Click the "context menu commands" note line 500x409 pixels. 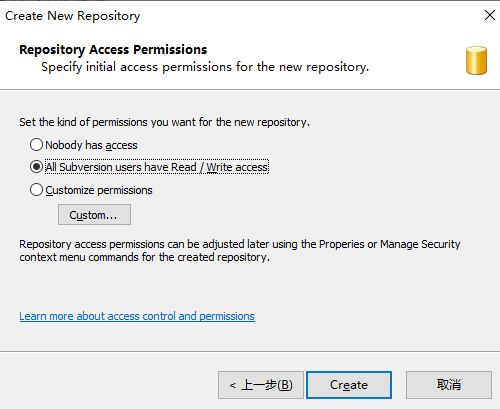[144, 257]
